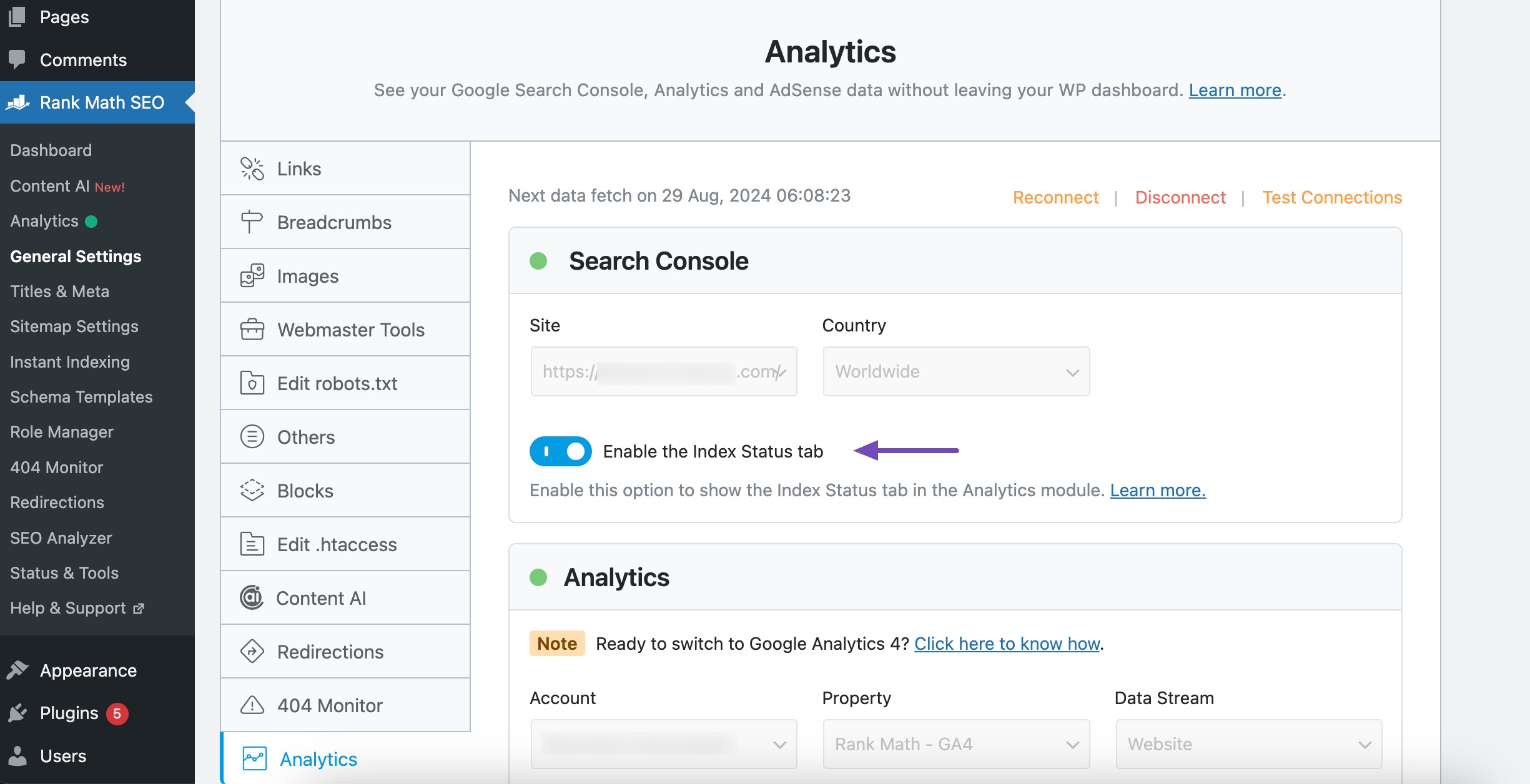The image size is (1530, 784).
Task: Click the Next data fetch date text
Action: [x=679, y=195]
